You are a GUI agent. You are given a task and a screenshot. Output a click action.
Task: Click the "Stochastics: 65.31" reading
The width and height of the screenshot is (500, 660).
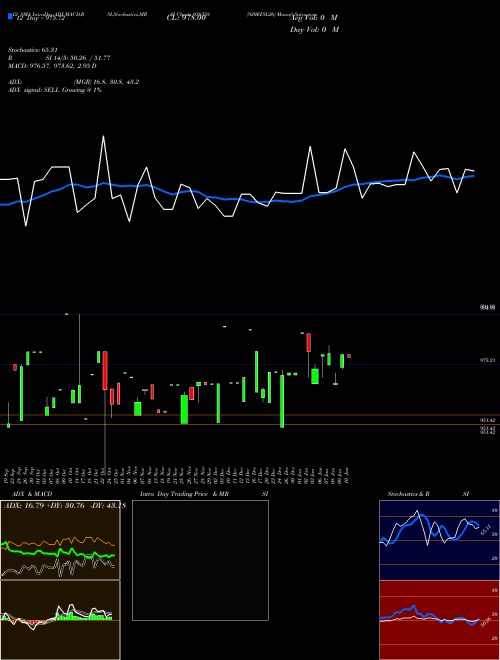point(32,50)
